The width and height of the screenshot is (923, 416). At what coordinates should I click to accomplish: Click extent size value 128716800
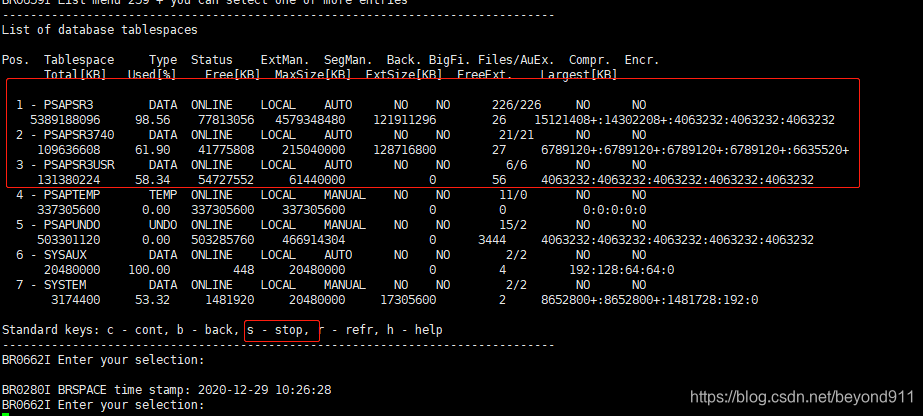pos(404,150)
